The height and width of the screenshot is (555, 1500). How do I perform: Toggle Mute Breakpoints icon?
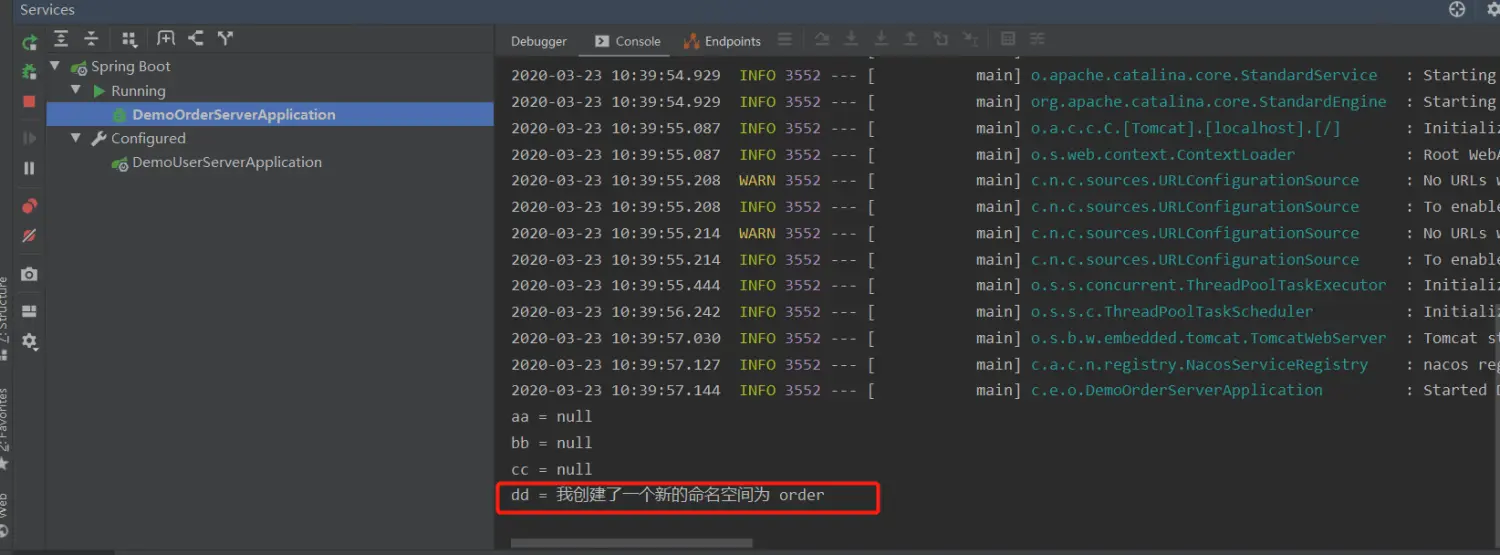29,236
